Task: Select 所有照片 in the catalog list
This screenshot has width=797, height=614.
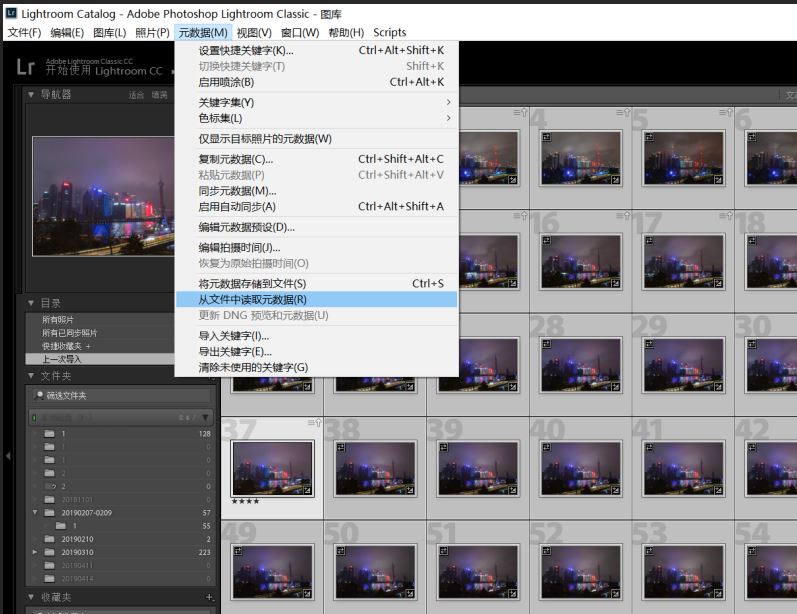Action: point(57,319)
